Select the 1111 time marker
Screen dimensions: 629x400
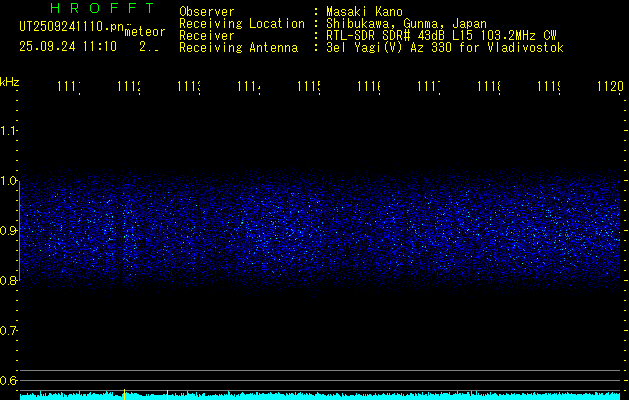pyautogui.click(x=69, y=86)
